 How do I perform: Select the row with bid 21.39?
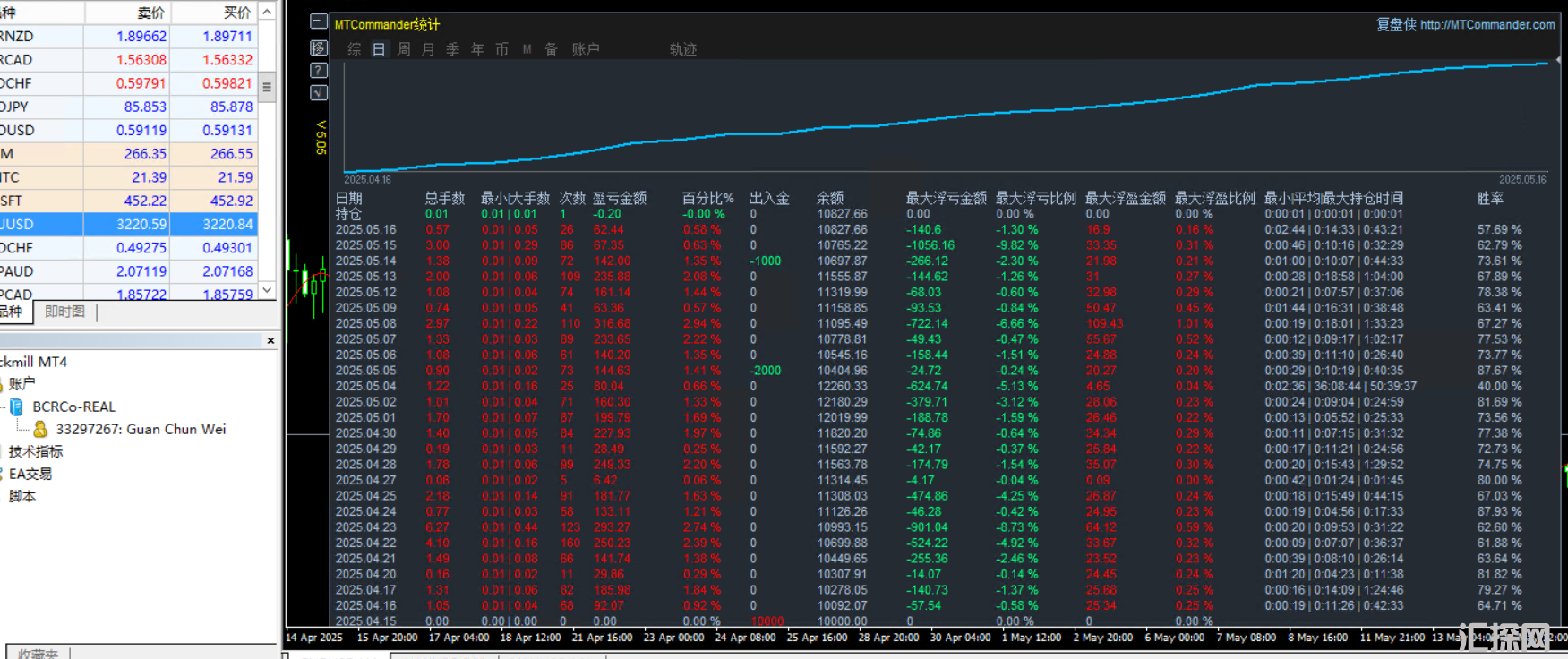(x=129, y=177)
